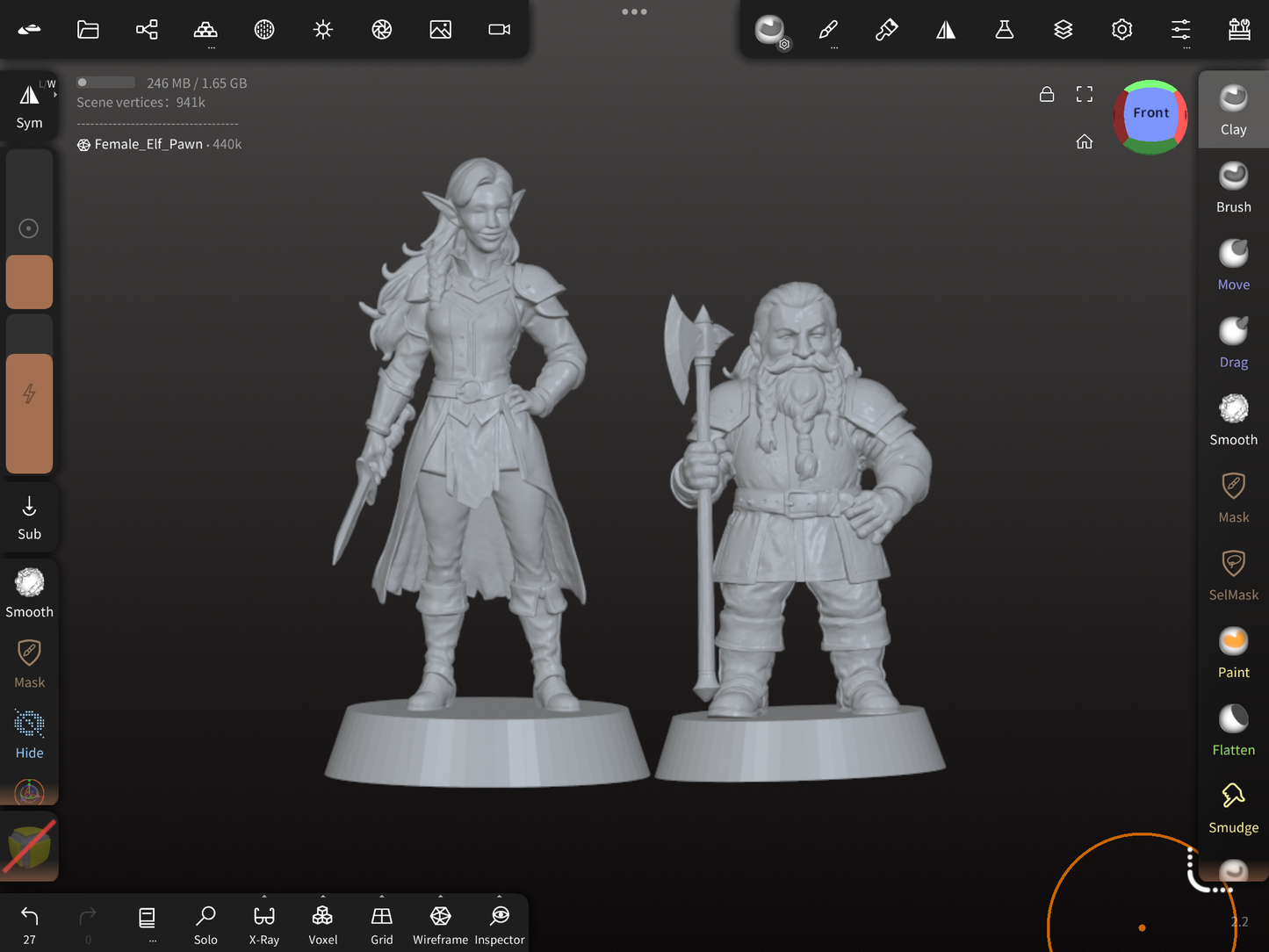
Task: Toggle Wireframe display
Action: click(x=440, y=924)
